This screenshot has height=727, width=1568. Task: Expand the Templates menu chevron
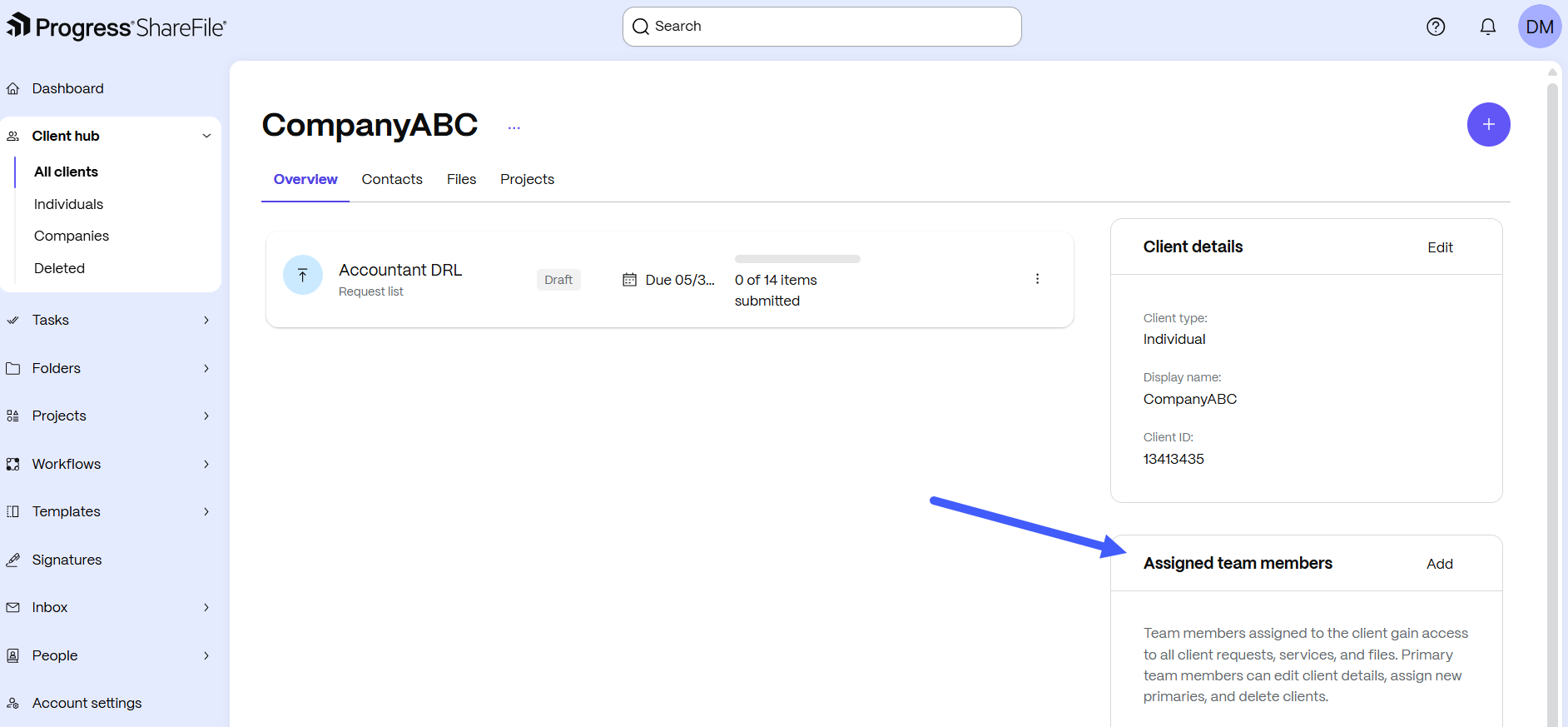[x=206, y=511]
